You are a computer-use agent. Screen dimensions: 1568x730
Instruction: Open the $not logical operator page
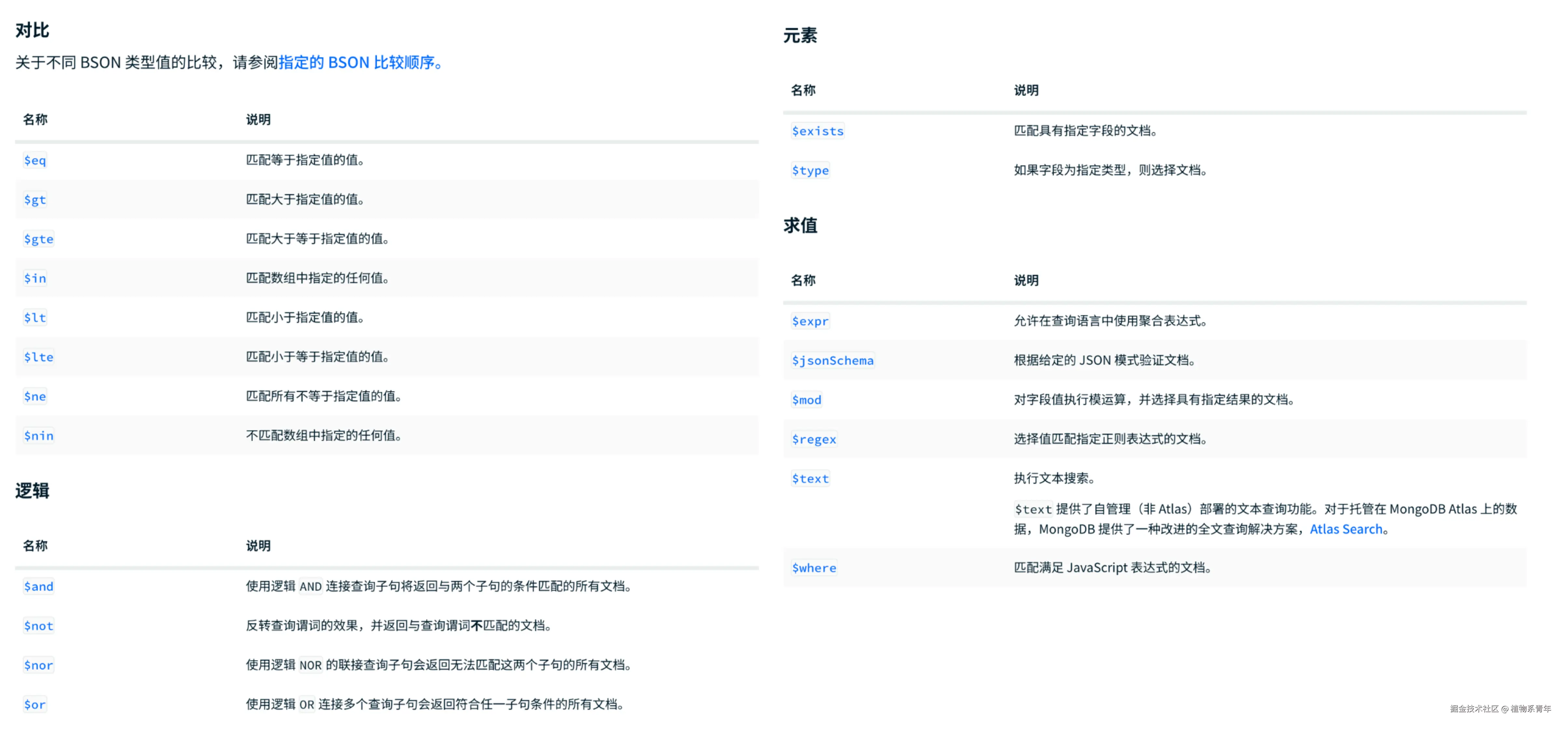pos(38,625)
